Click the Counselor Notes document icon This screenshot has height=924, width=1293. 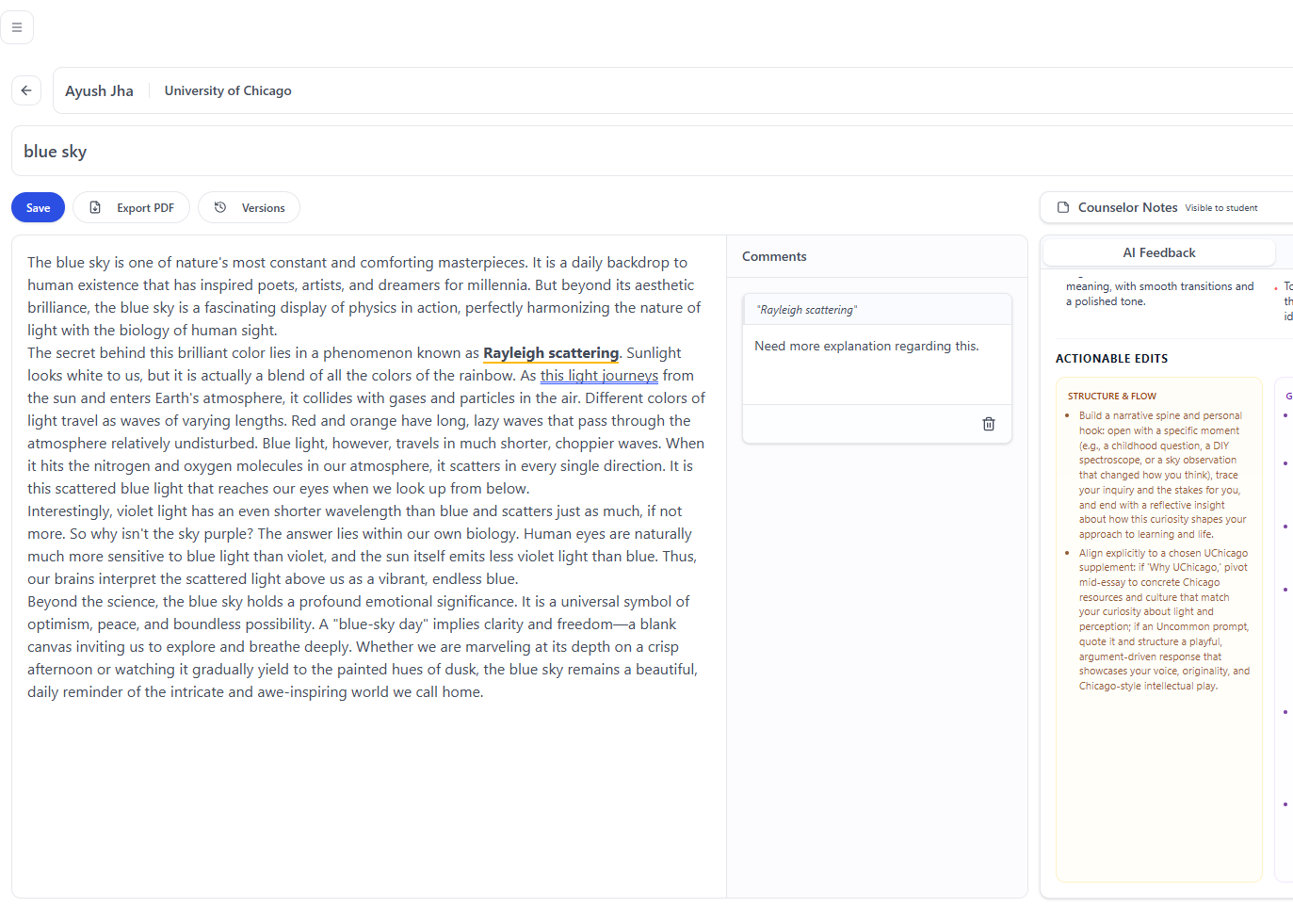[1063, 207]
